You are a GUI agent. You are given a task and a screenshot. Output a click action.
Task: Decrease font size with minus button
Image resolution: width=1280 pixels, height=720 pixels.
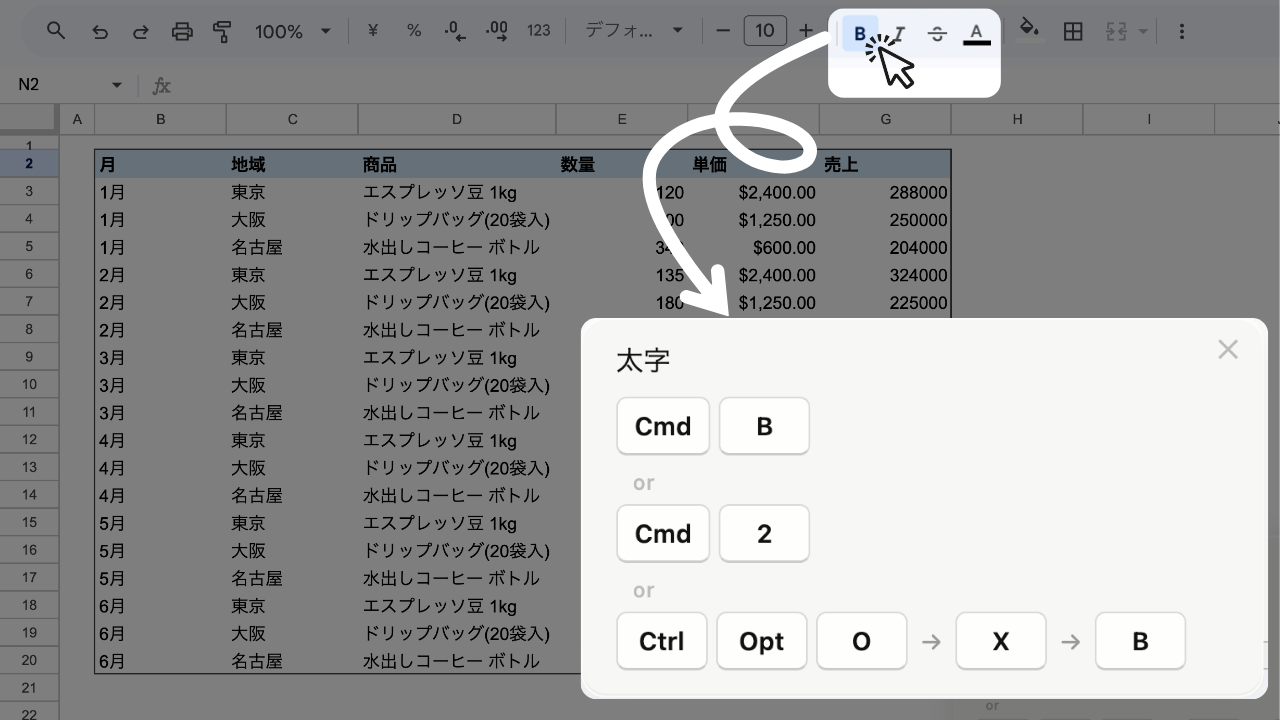723,31
